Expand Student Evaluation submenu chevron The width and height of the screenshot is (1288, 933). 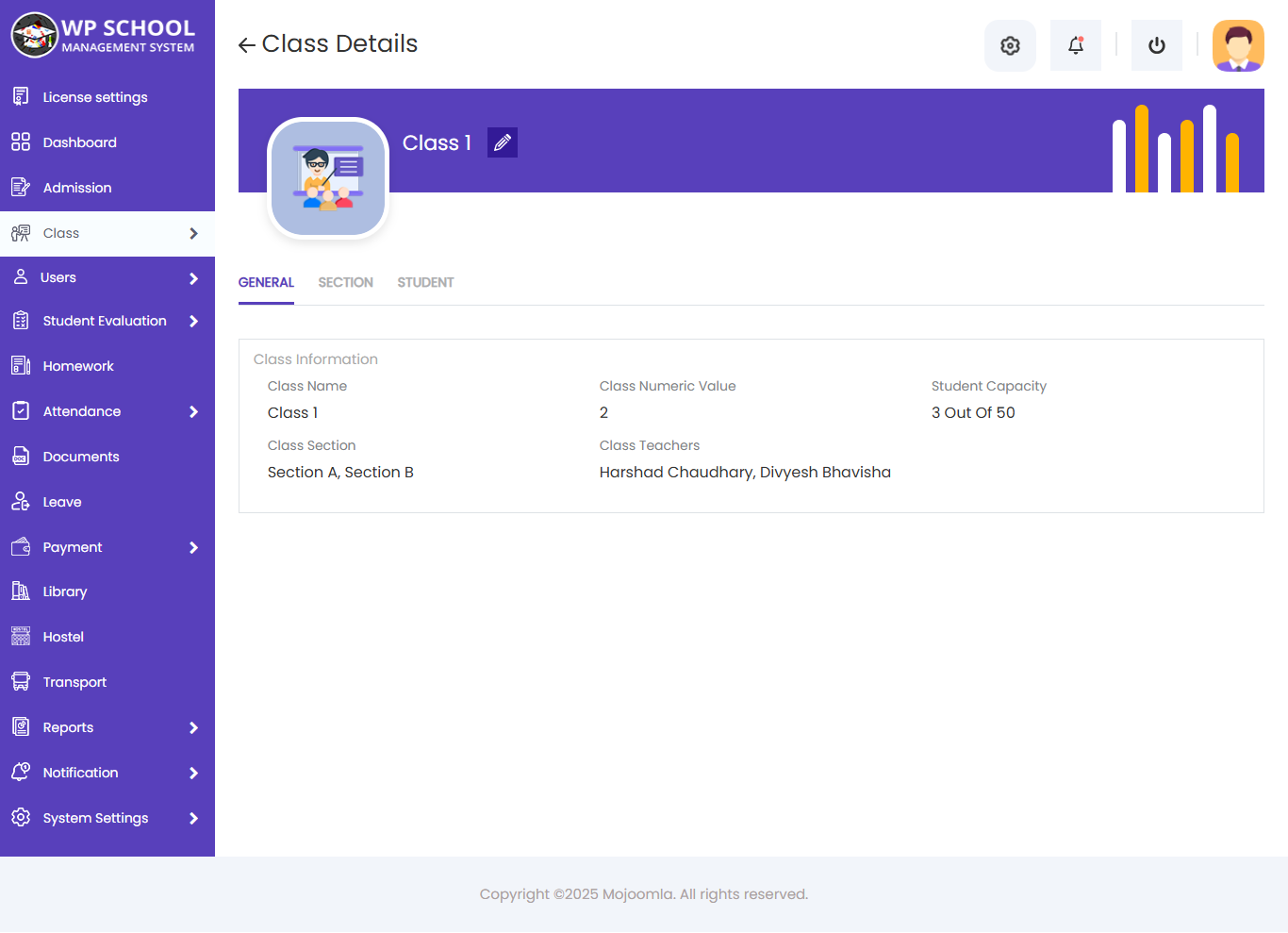(x=193, y=321)
